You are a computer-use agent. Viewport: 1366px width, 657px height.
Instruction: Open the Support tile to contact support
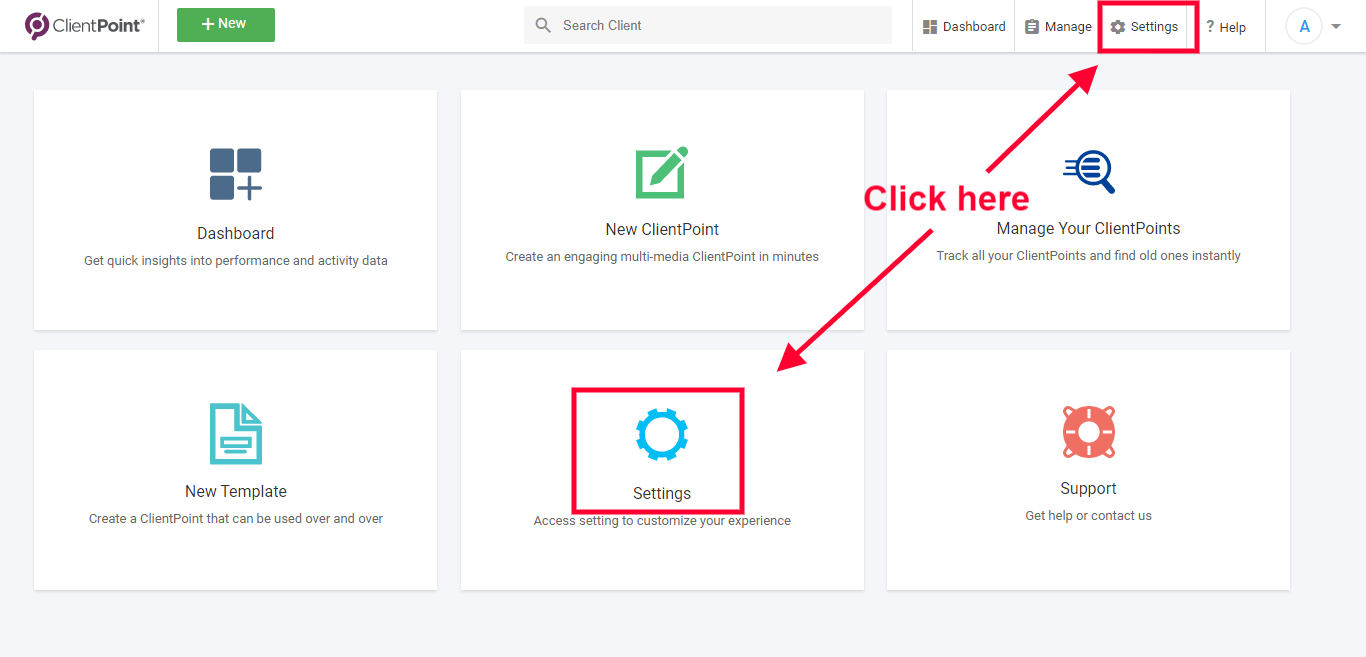1088,470
